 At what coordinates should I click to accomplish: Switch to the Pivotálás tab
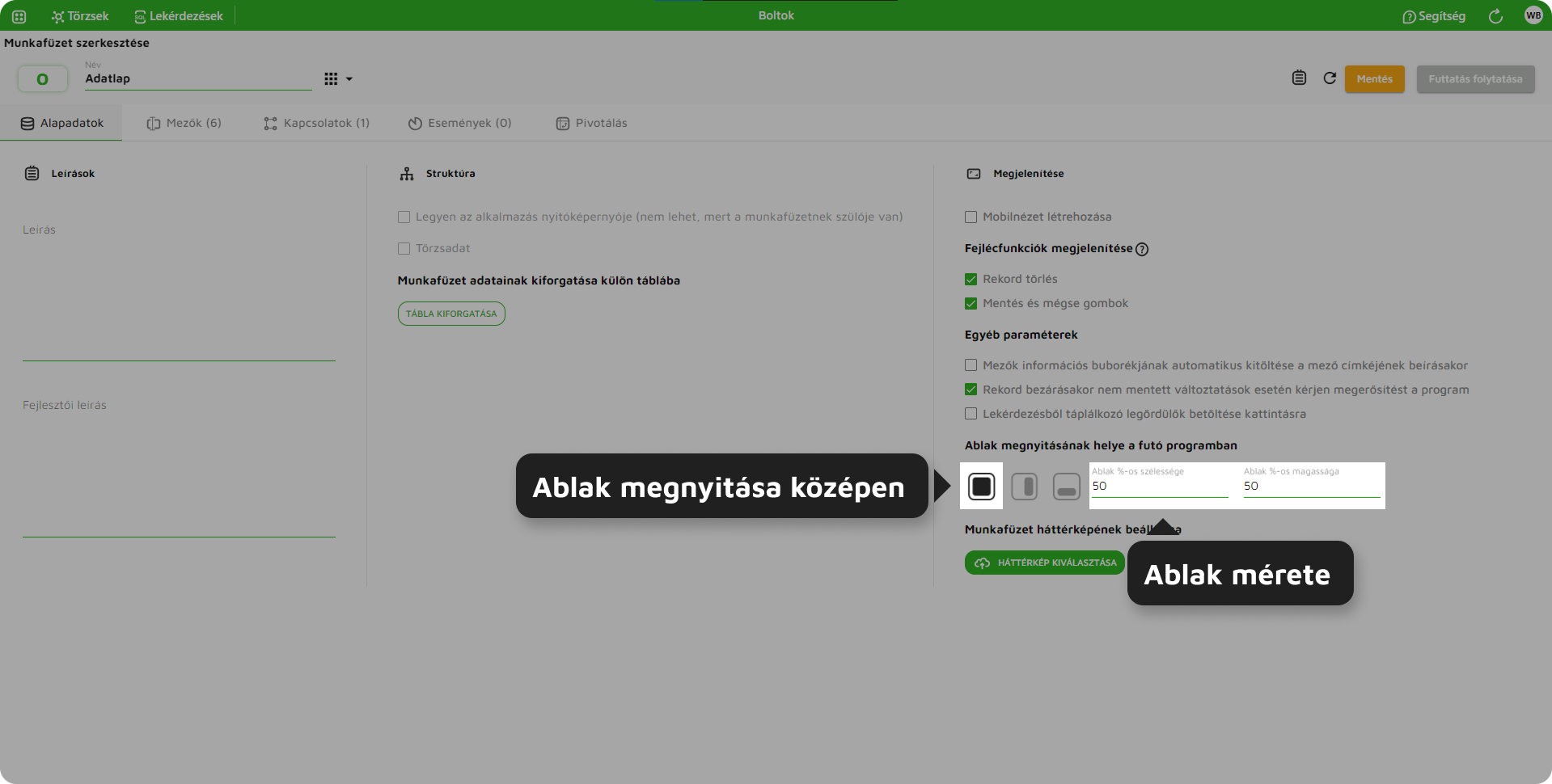click(591, 123)
